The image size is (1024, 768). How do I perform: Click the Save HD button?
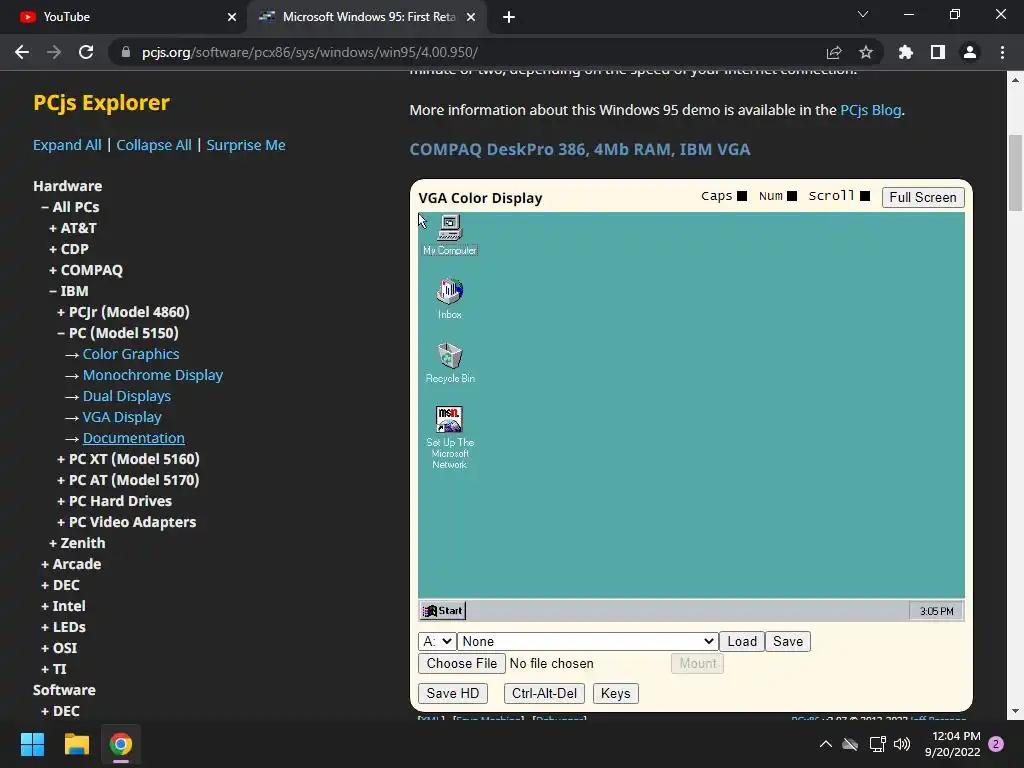pos(453,694)
